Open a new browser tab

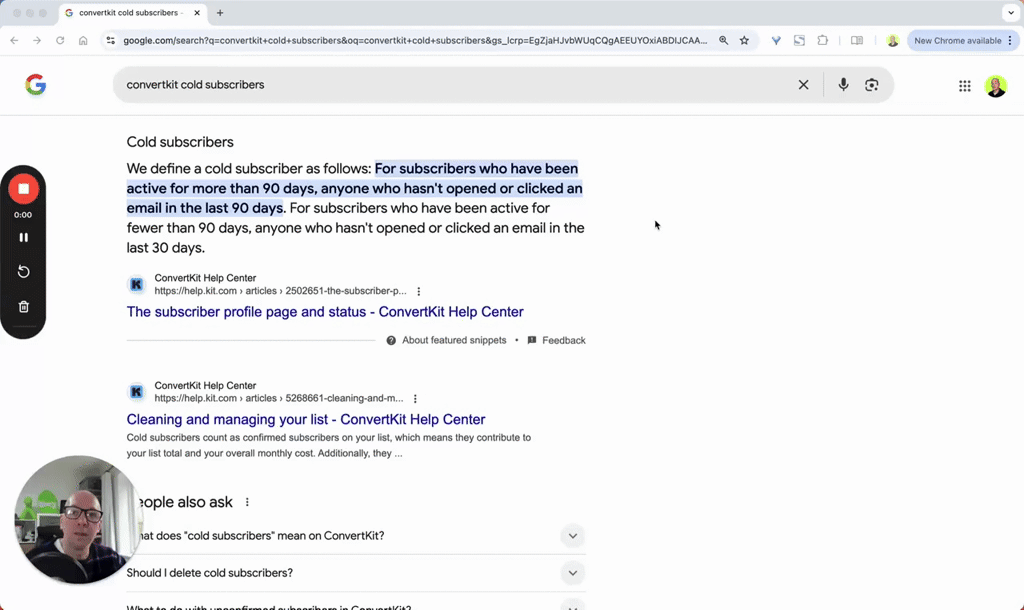220,12
